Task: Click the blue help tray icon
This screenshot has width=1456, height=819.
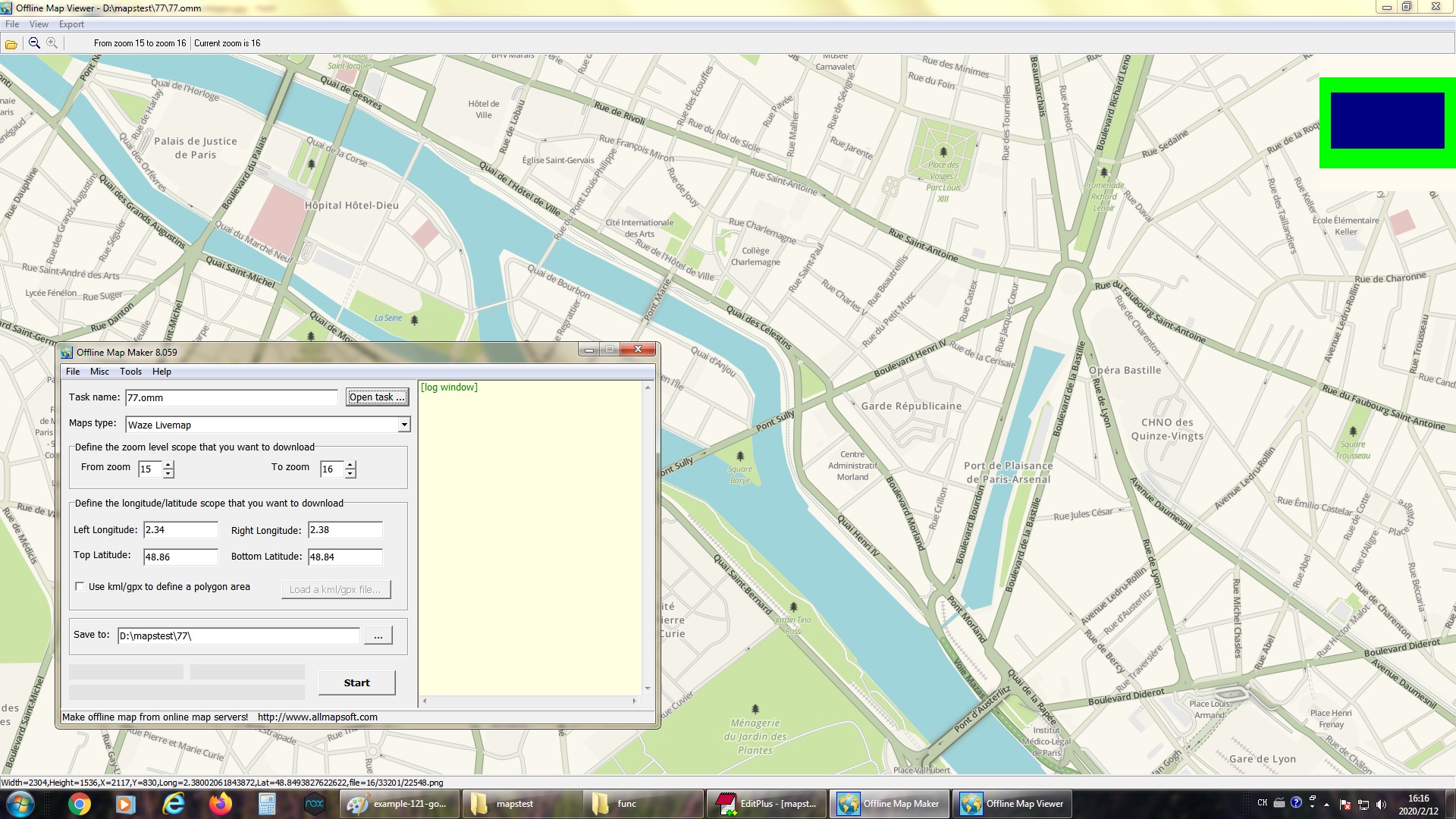Action: pos(1296,802)
